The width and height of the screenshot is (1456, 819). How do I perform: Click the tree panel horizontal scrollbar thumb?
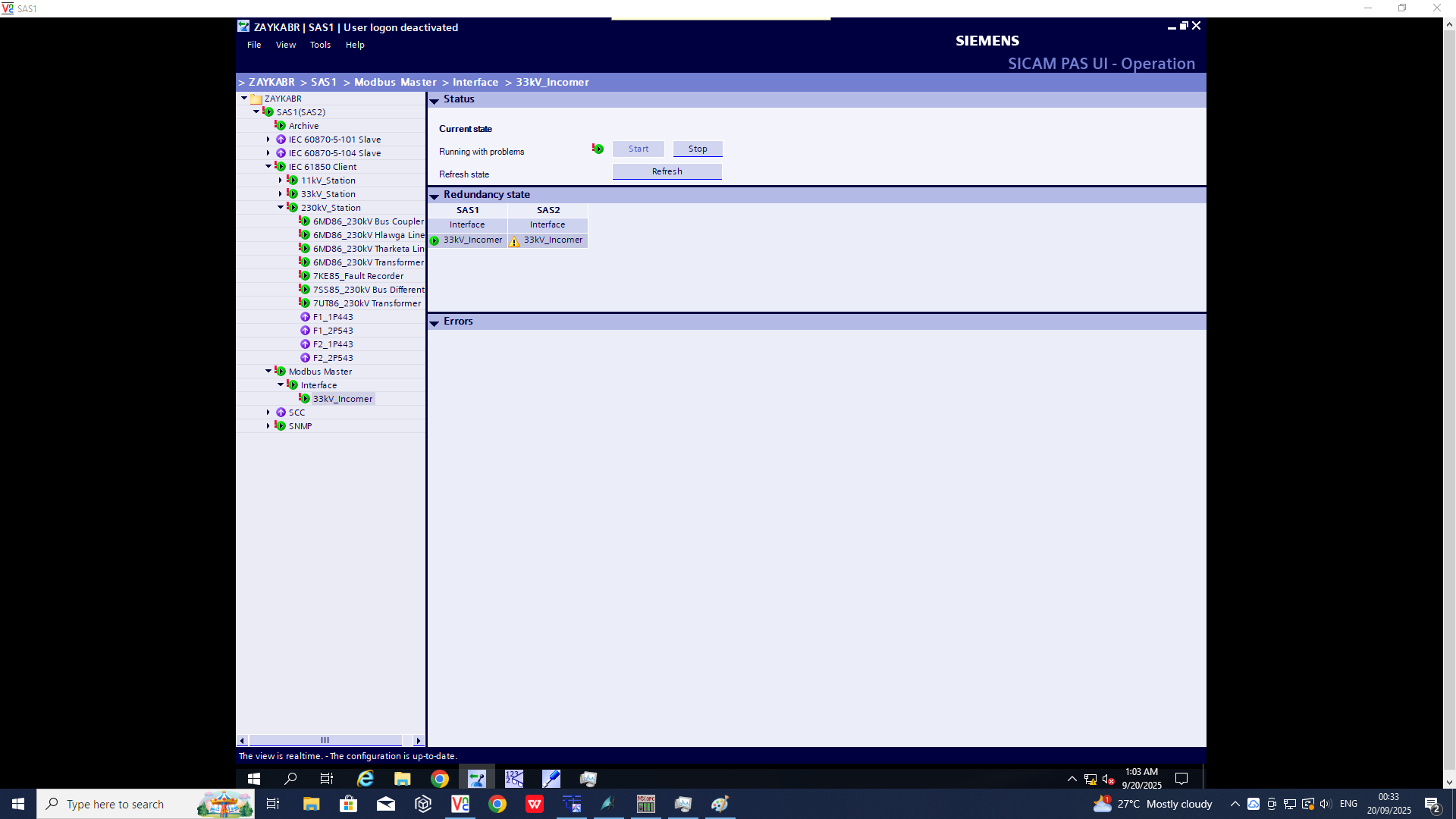point(325,740)
